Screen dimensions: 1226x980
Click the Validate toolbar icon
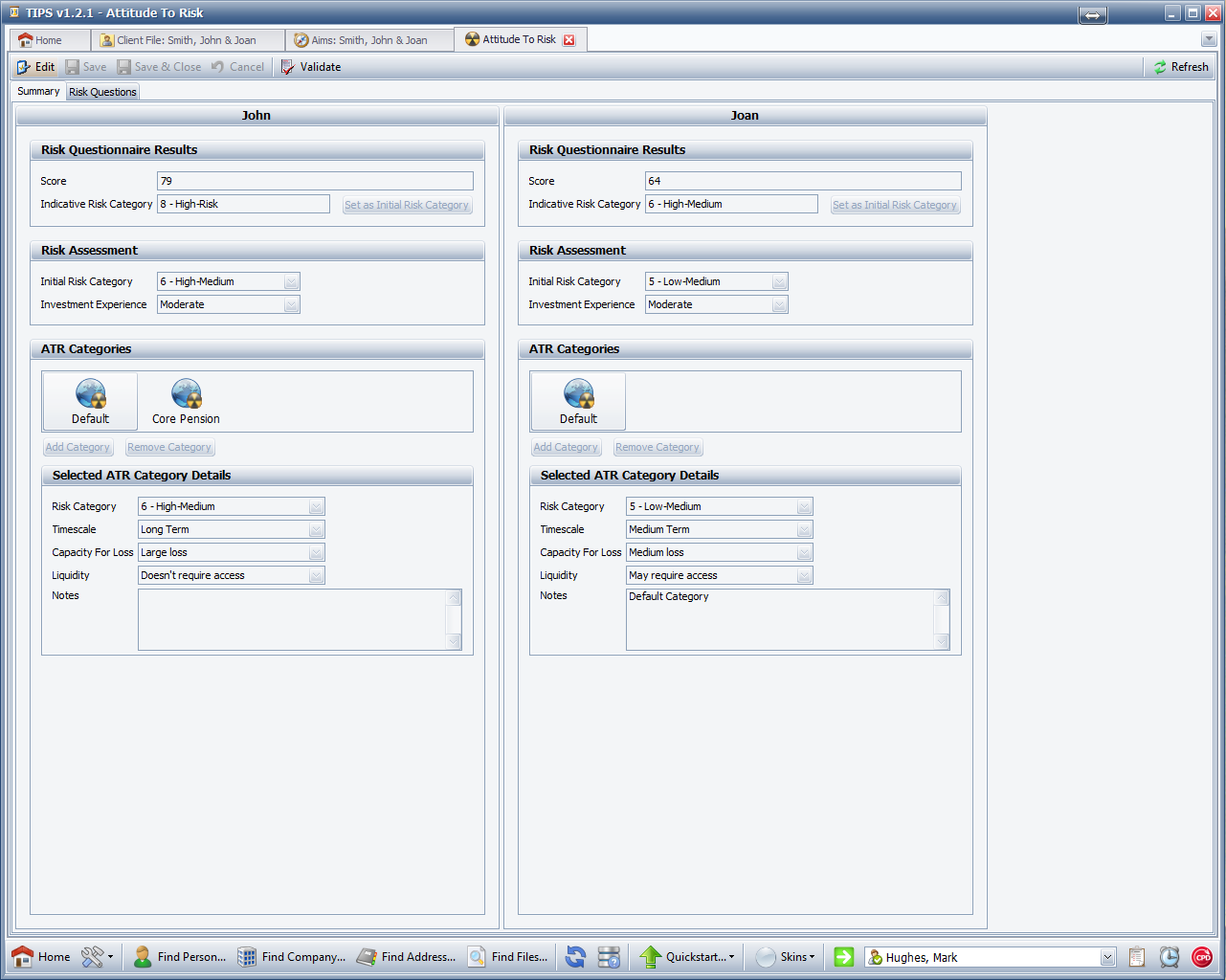click(288, 67)
